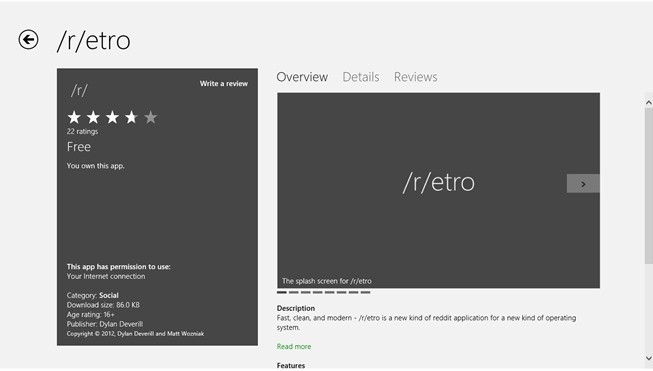Click the /r/ app logo tile
The height and width of the screenshot is (371, 653).
(x=79, y=90)
